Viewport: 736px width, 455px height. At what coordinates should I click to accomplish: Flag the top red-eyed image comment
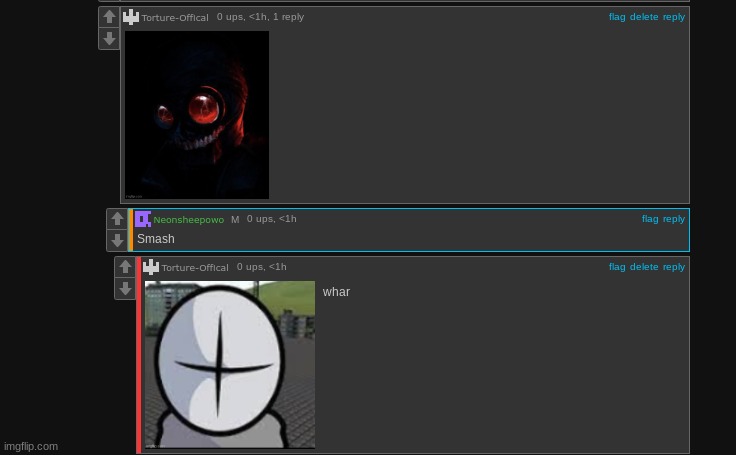click(617, 17)
